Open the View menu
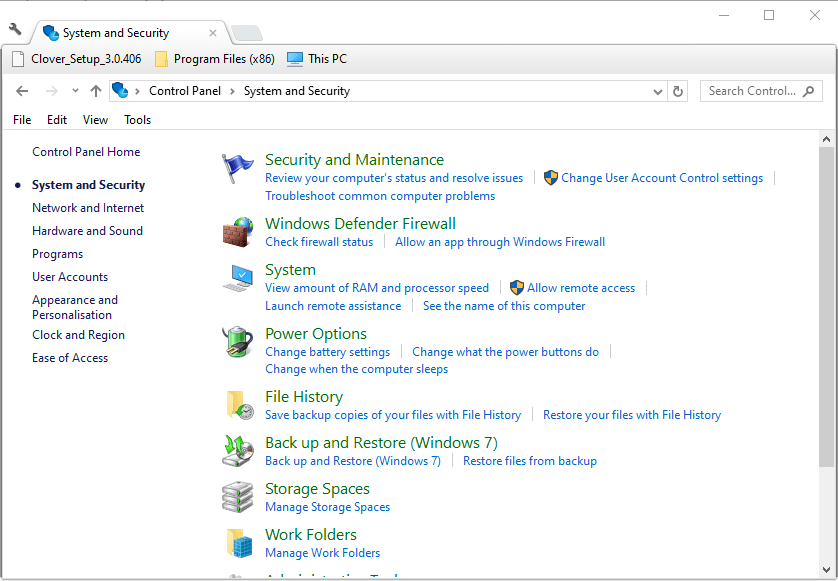838x581 pixels. 95,120
